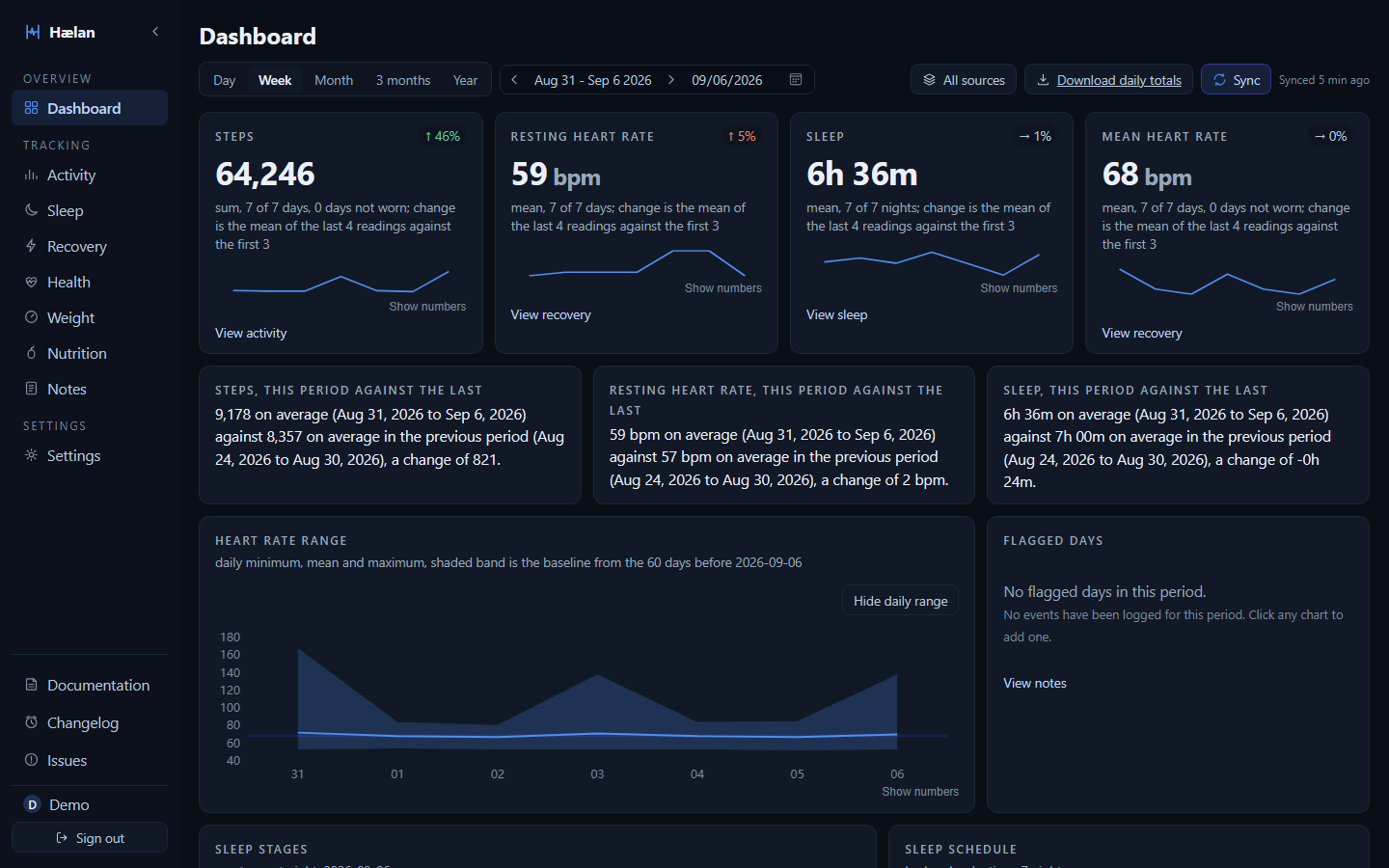Click the Recovery lightning icon

coord(31,246)
